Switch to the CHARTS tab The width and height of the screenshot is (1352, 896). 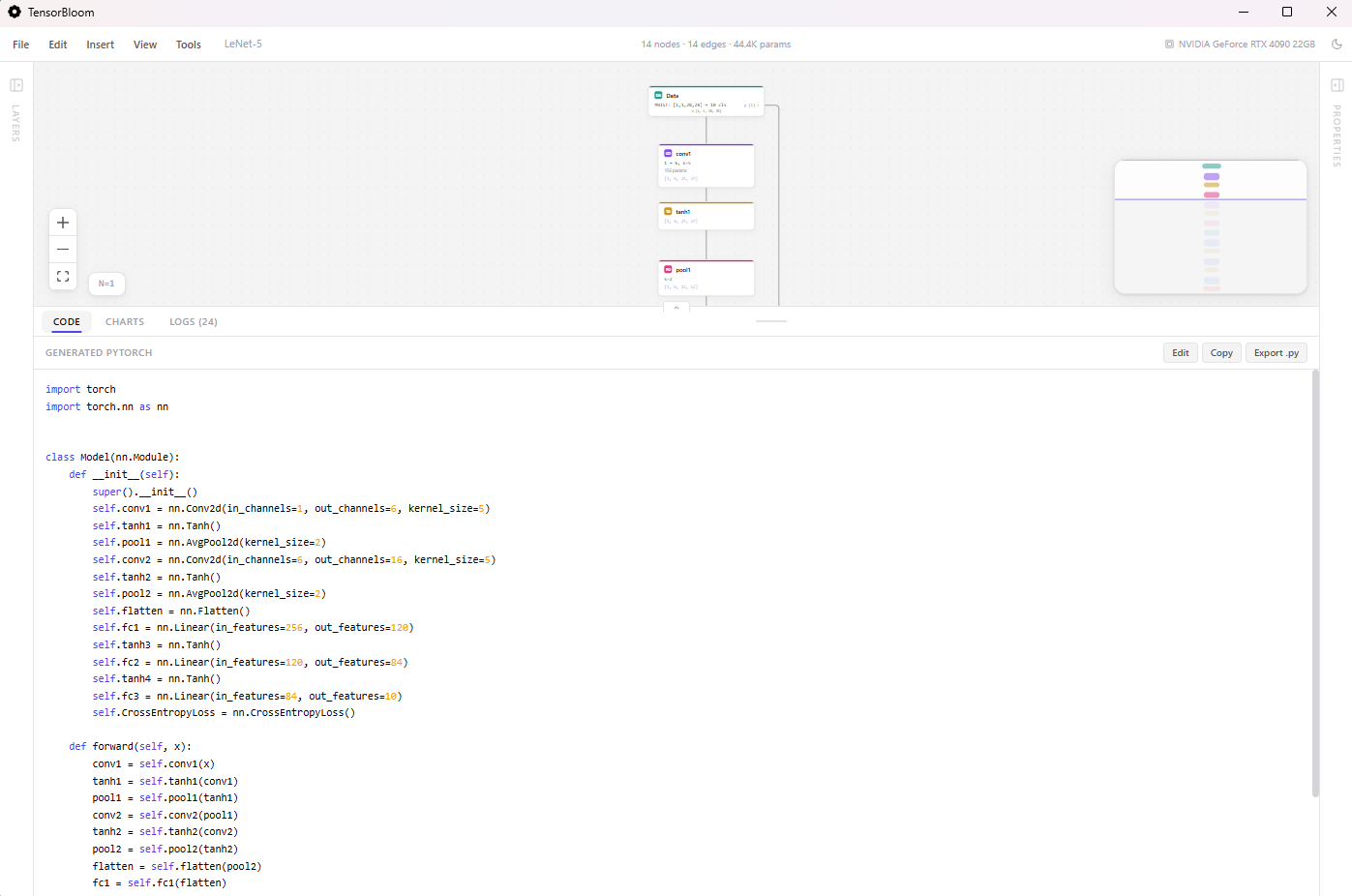(124, 321)
